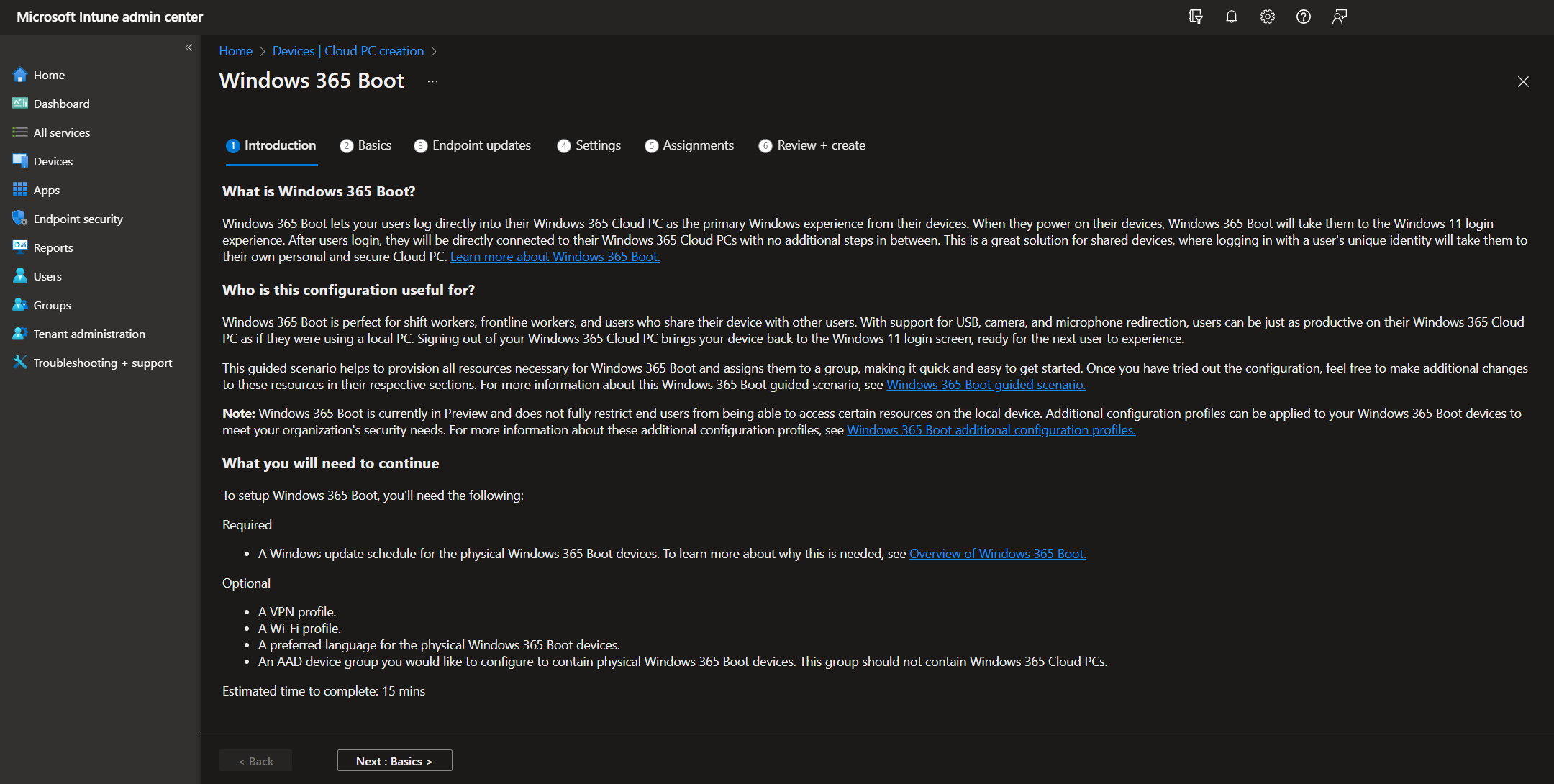The image size is (1554, 784).
Task: Open the feedback person icon
Action: coord(1340,17)
